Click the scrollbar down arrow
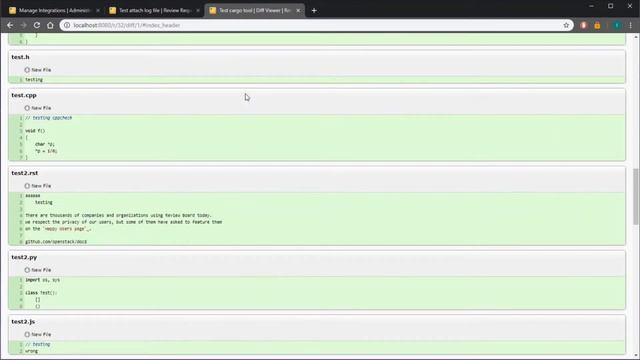This screenshot has width=640, height=360. [x=636, y=356]
